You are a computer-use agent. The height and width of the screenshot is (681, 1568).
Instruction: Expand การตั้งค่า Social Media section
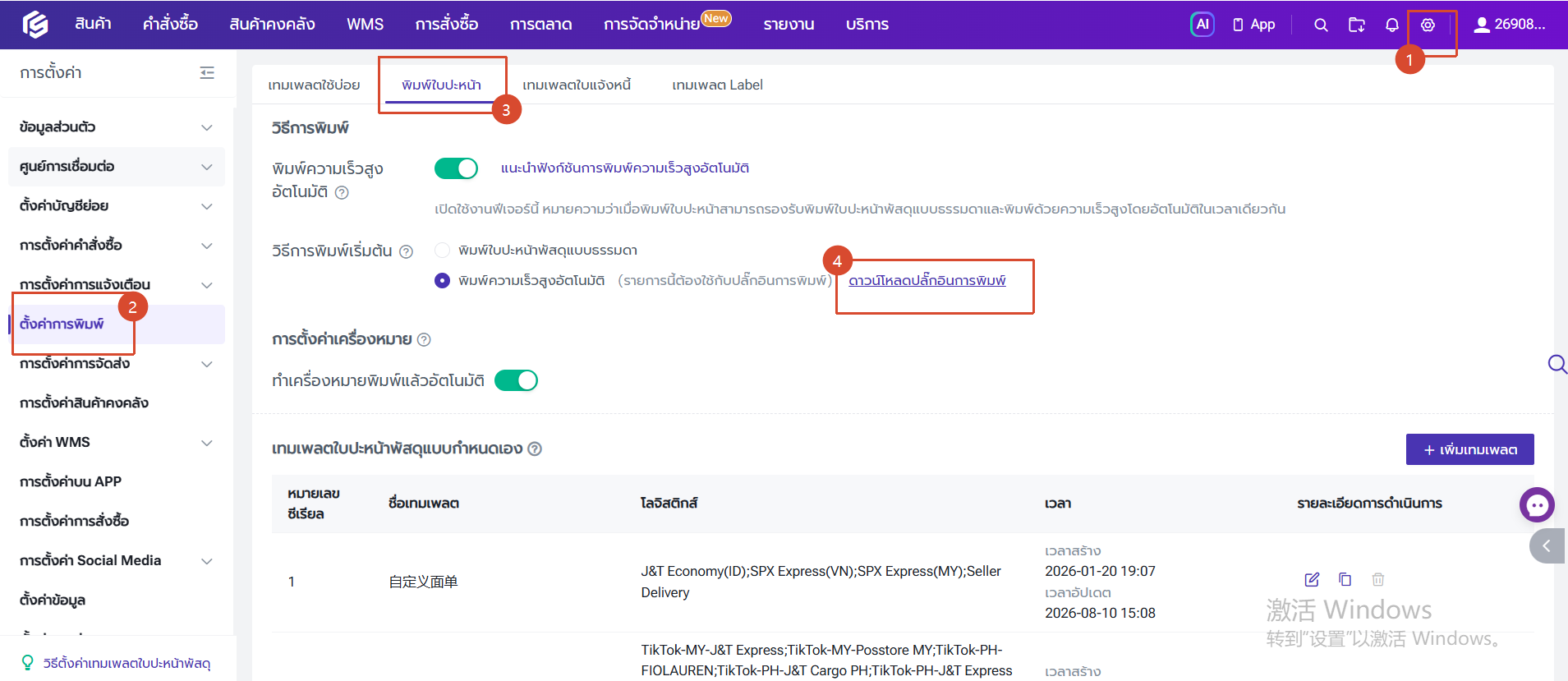pos(116,561)
